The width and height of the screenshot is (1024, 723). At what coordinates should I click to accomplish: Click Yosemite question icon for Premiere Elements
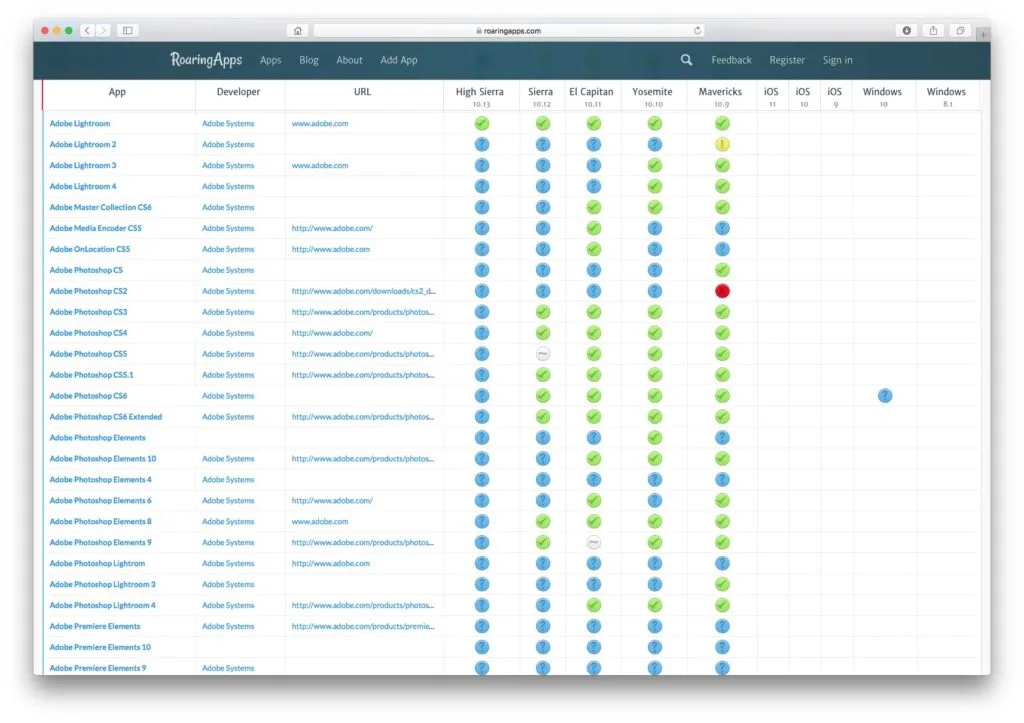tap(654, 626)
